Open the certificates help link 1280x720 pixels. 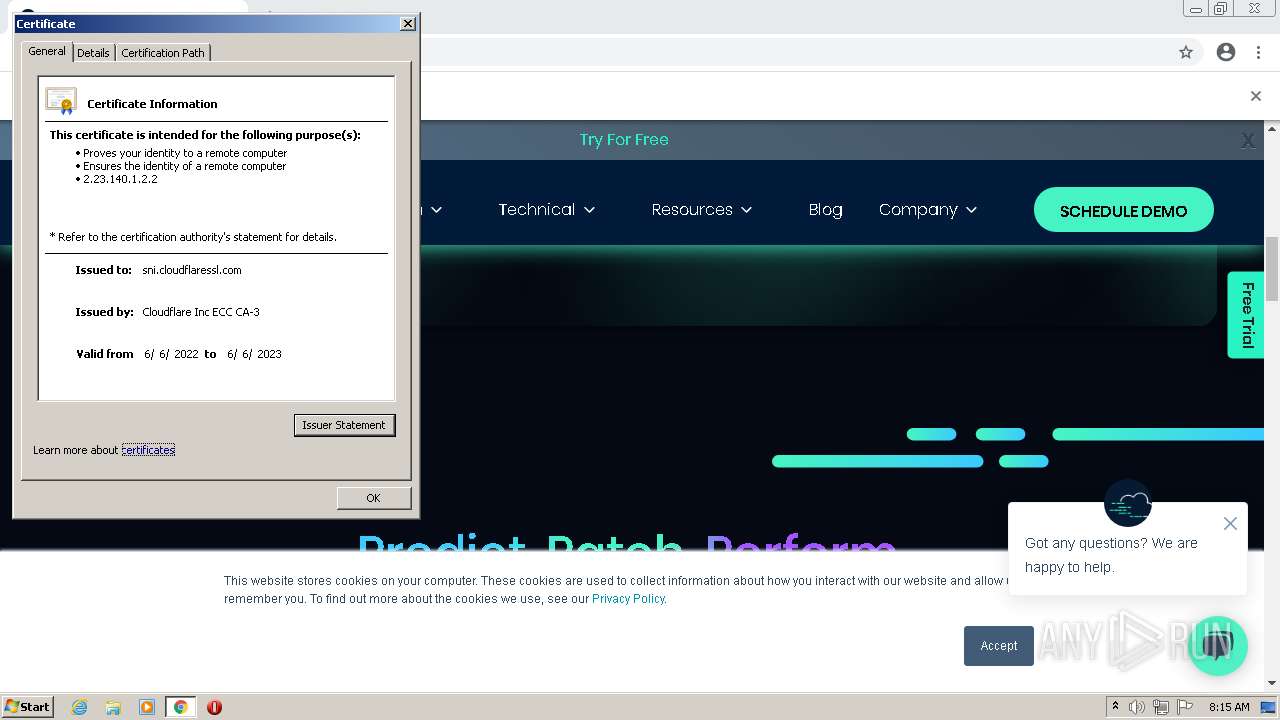[x=148, y=450]
